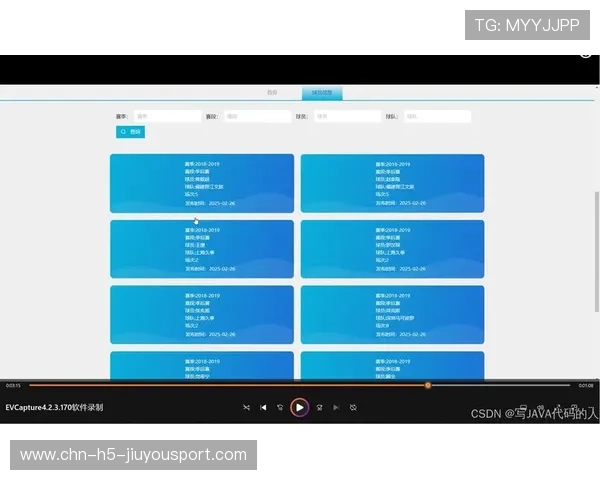Click the orange playback progress handle
Viewport: 600px width, 480px height.
(x=428, y=385)
